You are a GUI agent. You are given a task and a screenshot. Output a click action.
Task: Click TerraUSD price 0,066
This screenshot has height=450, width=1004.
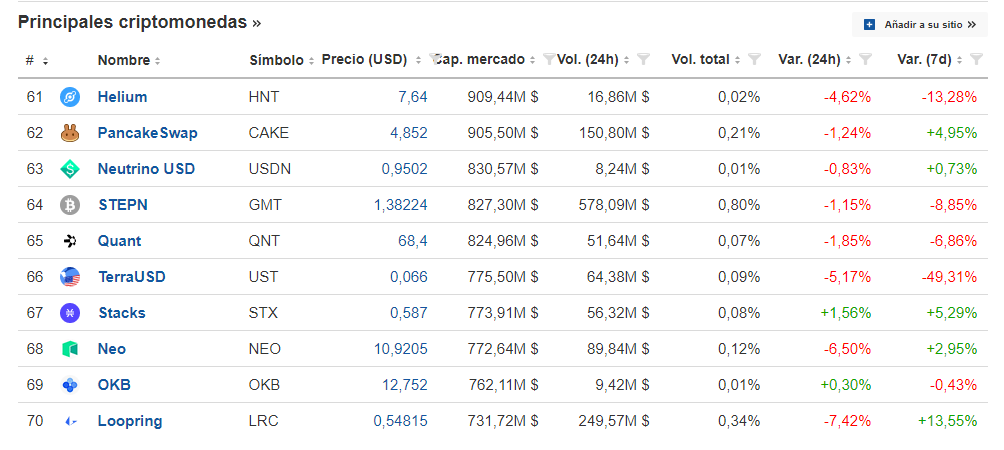[x=409, y=277]
